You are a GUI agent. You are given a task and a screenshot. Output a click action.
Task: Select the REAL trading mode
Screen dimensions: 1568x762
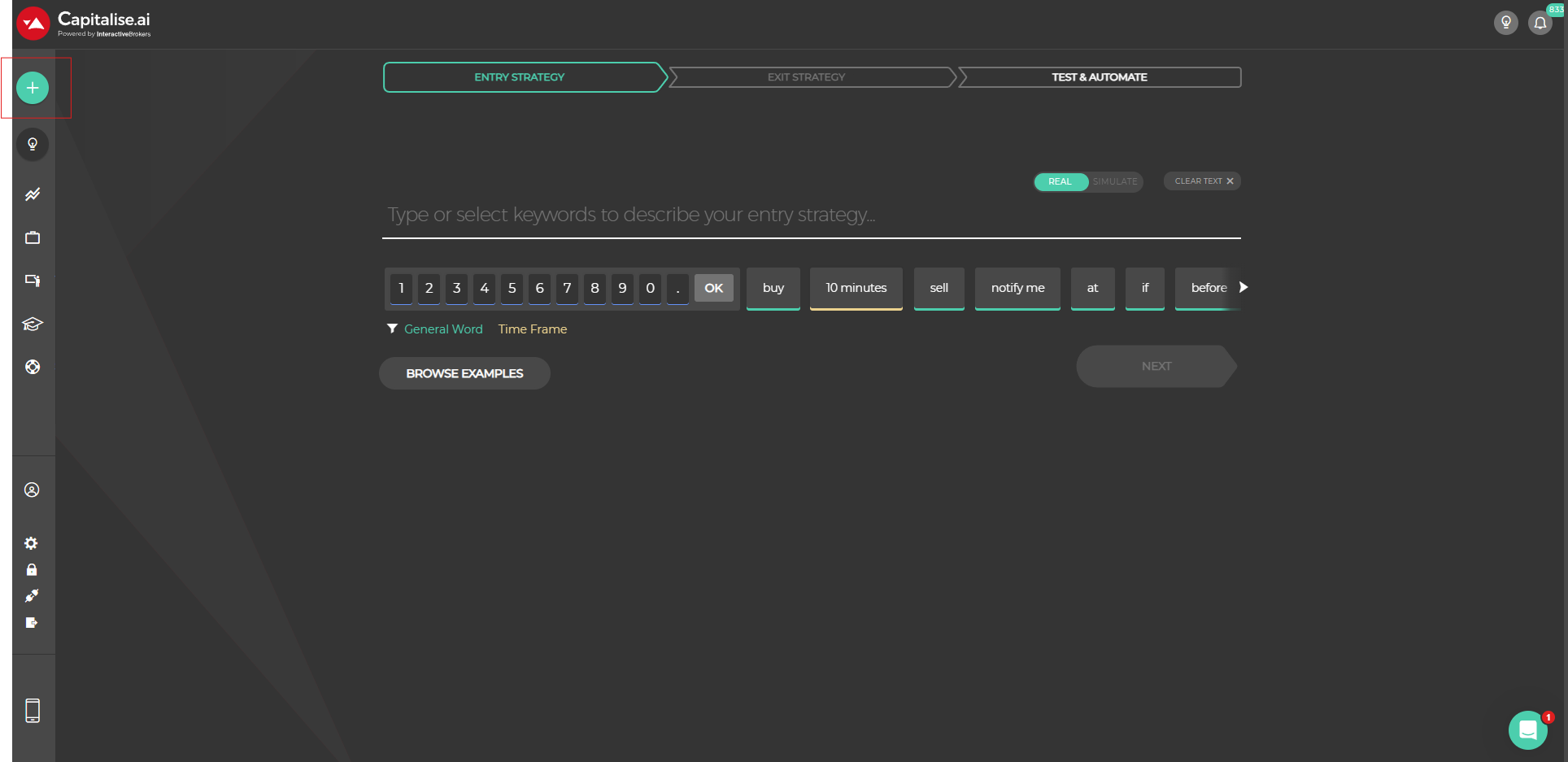(x=1060, y=181)
